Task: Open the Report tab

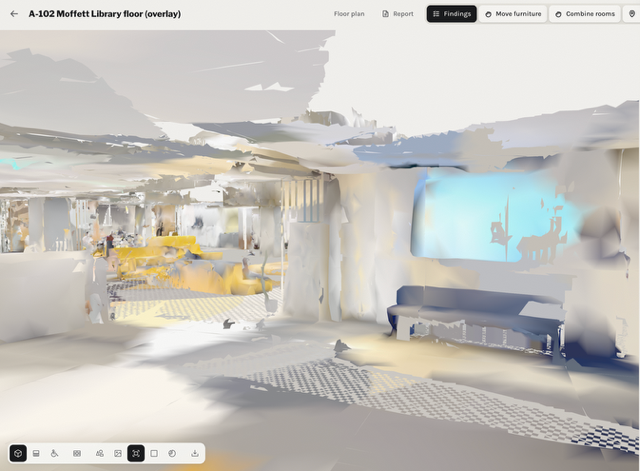Action: tap(398, 14)
